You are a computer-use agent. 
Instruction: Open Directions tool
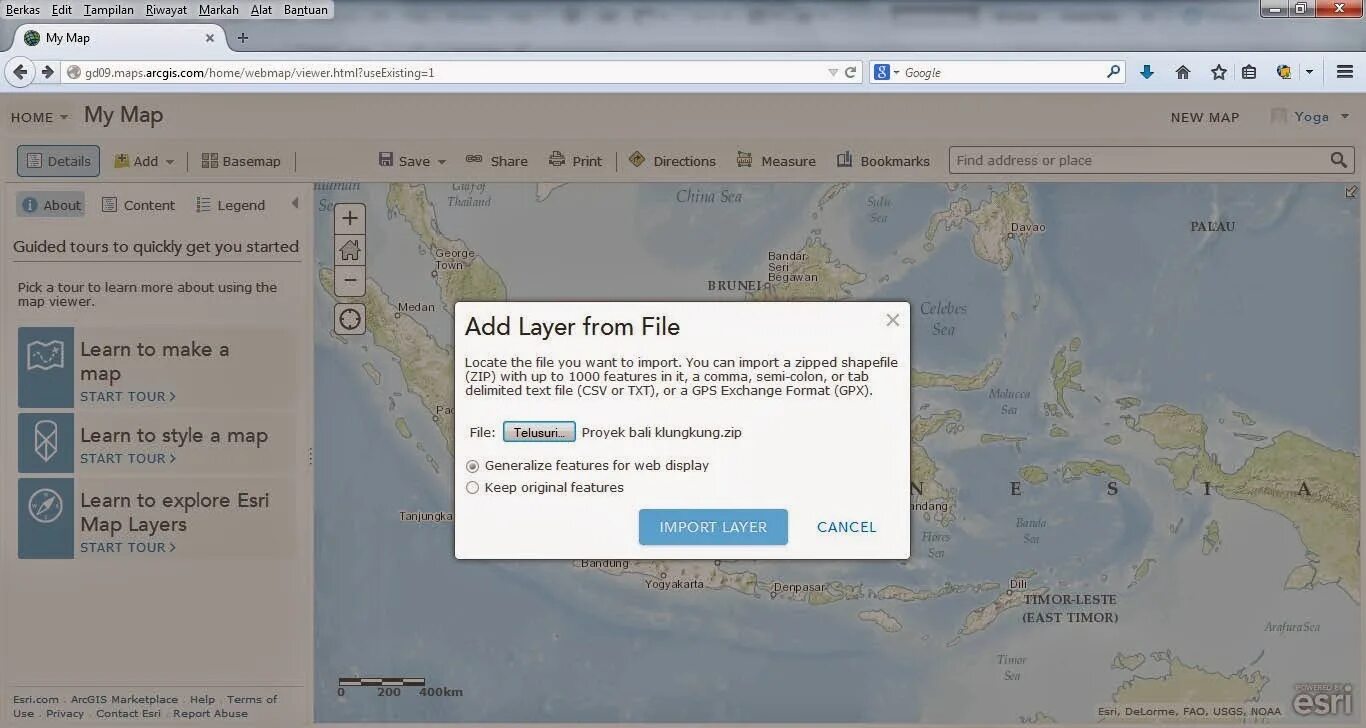(x=672, y=161)
